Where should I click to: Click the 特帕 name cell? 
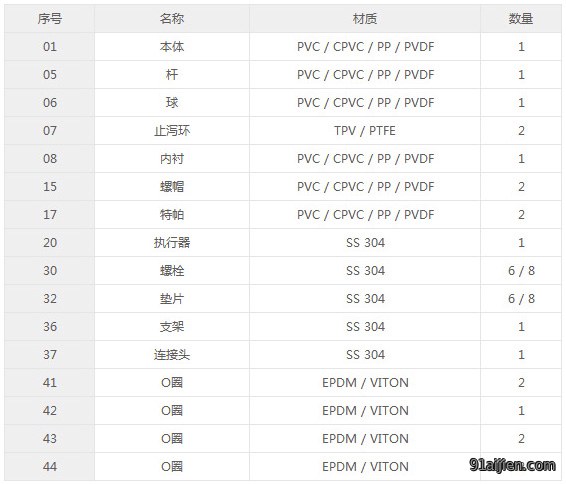point(172,215)
